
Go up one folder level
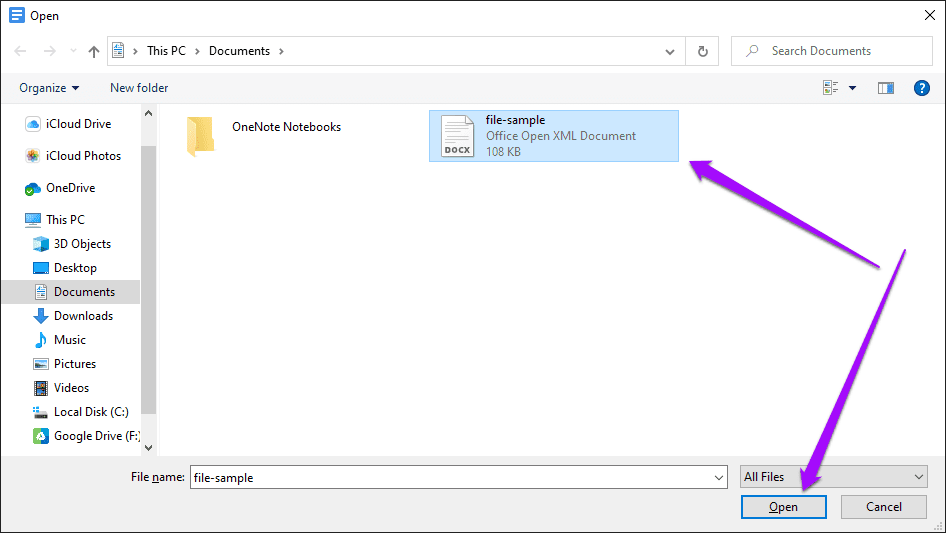pos(94,51)
